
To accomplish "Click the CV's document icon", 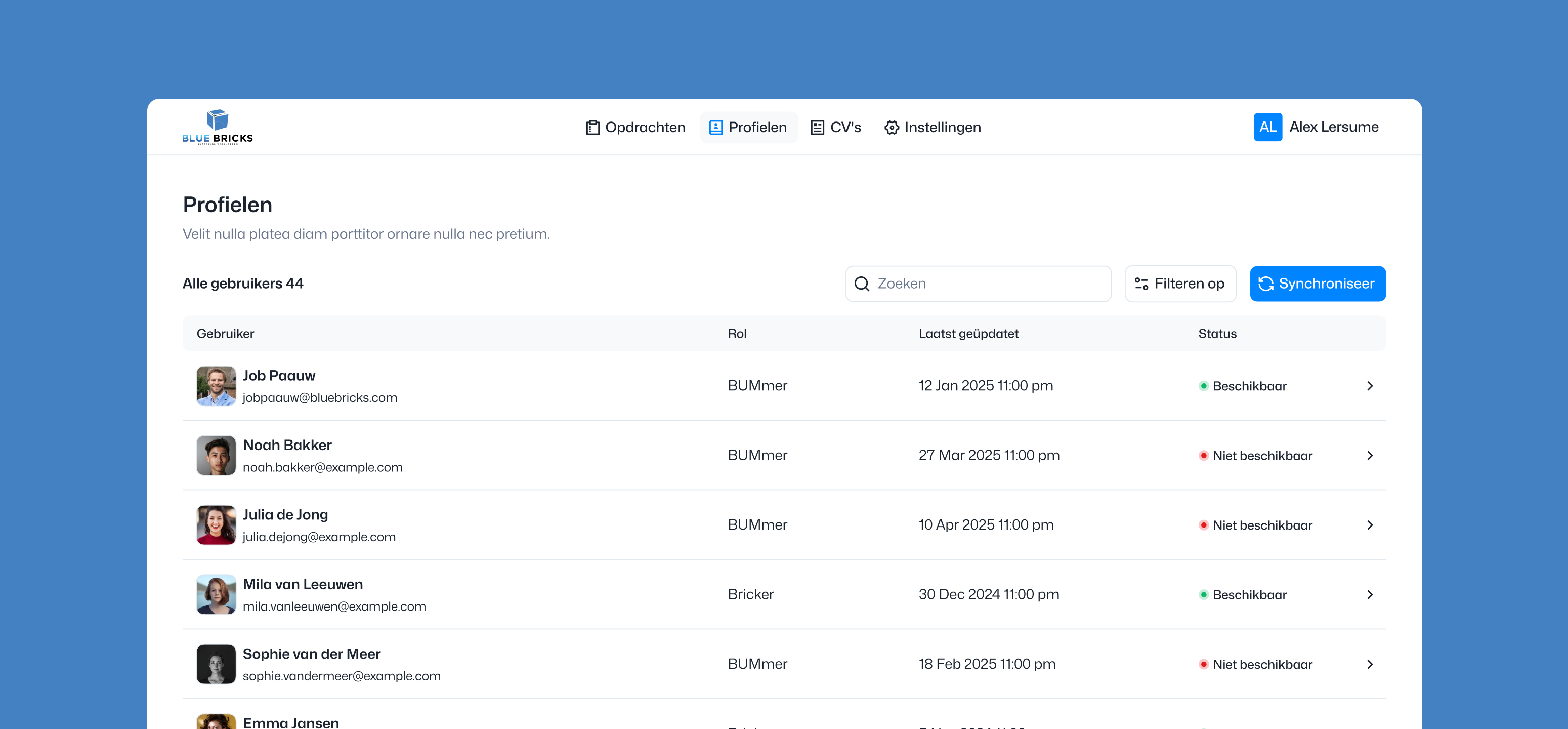I will point(818,127).
